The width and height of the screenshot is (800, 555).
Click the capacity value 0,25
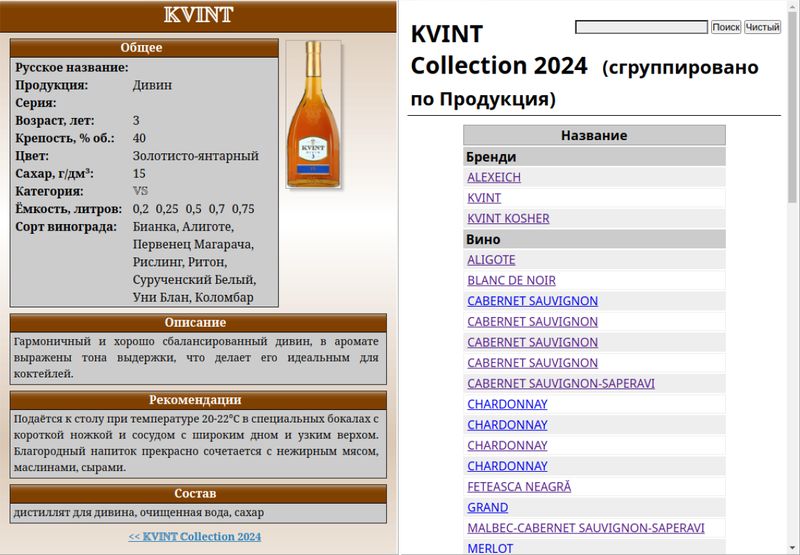pyautogui.click(x=167, y=209)
